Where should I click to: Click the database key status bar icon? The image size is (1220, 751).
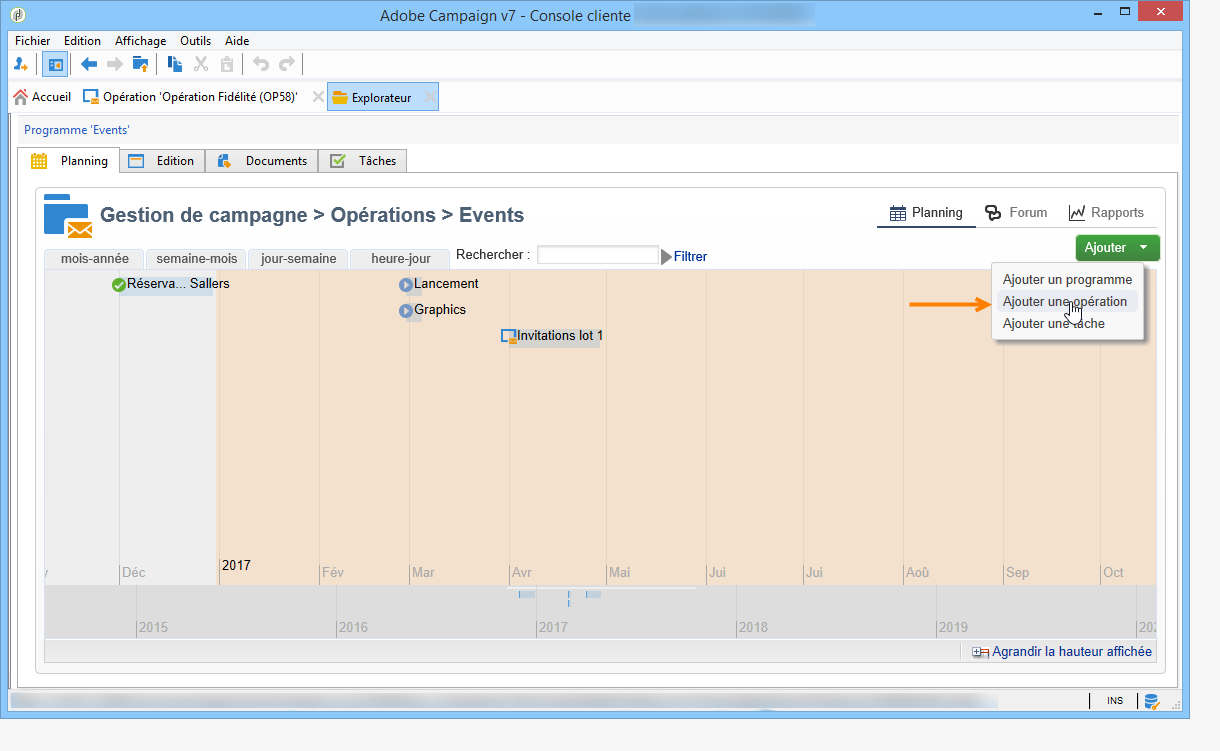[1152, 701]
